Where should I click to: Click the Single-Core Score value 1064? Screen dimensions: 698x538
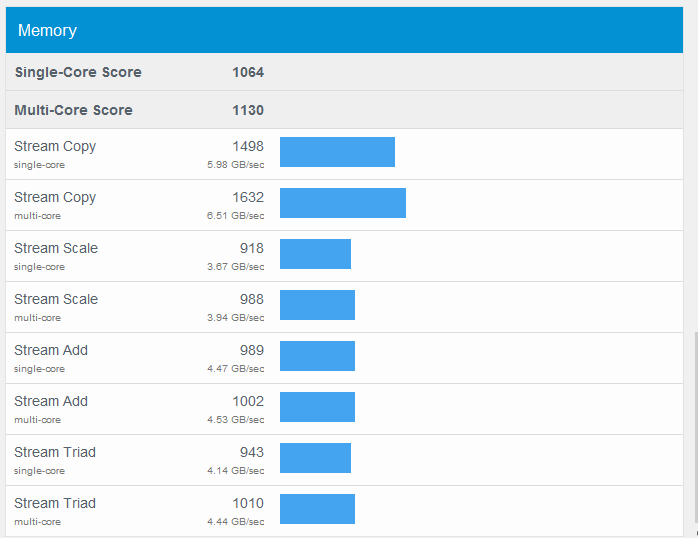click(x=247, y=72)
